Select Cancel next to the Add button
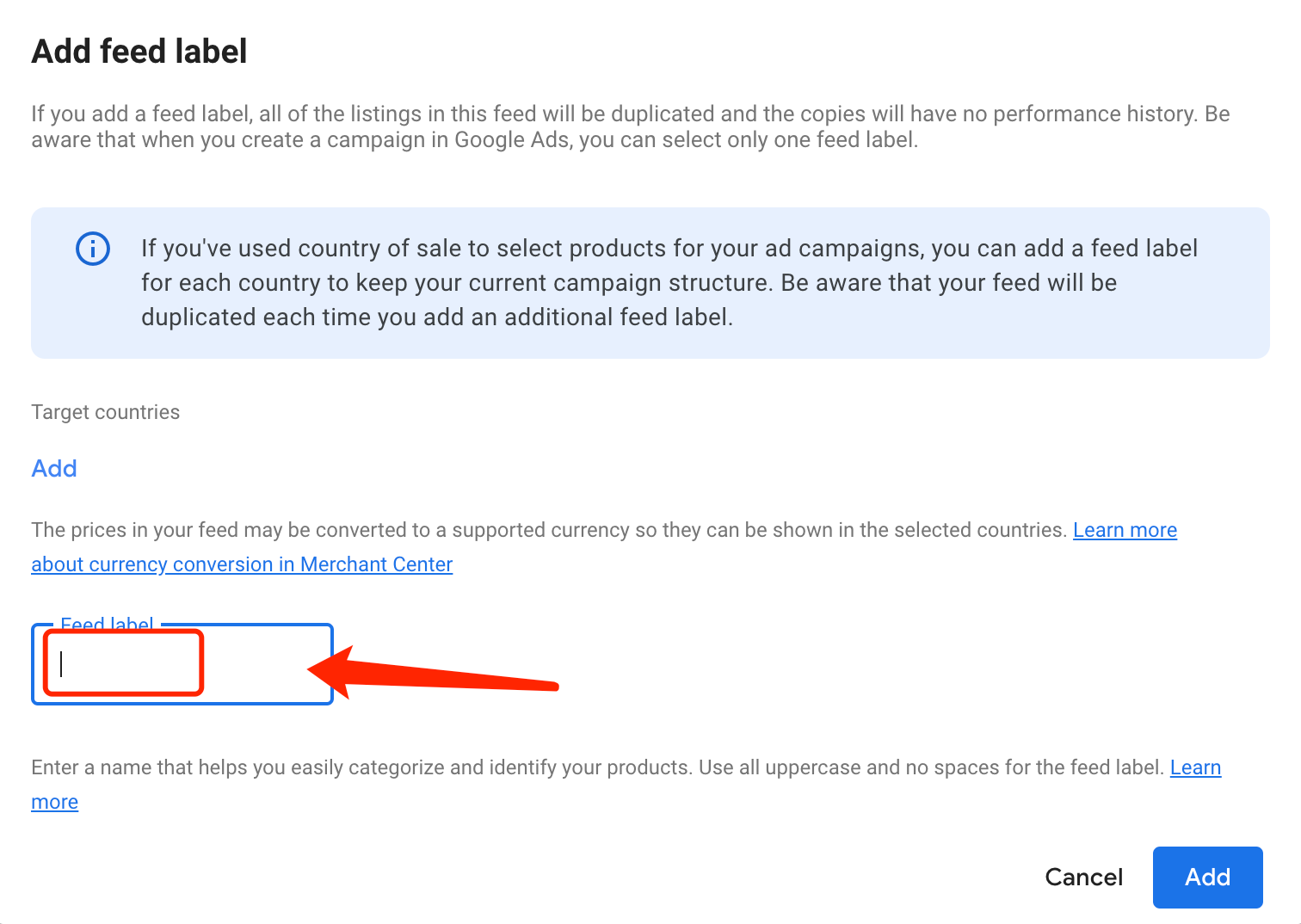The image size is (1301, 924). click(x=1083, y=877)
